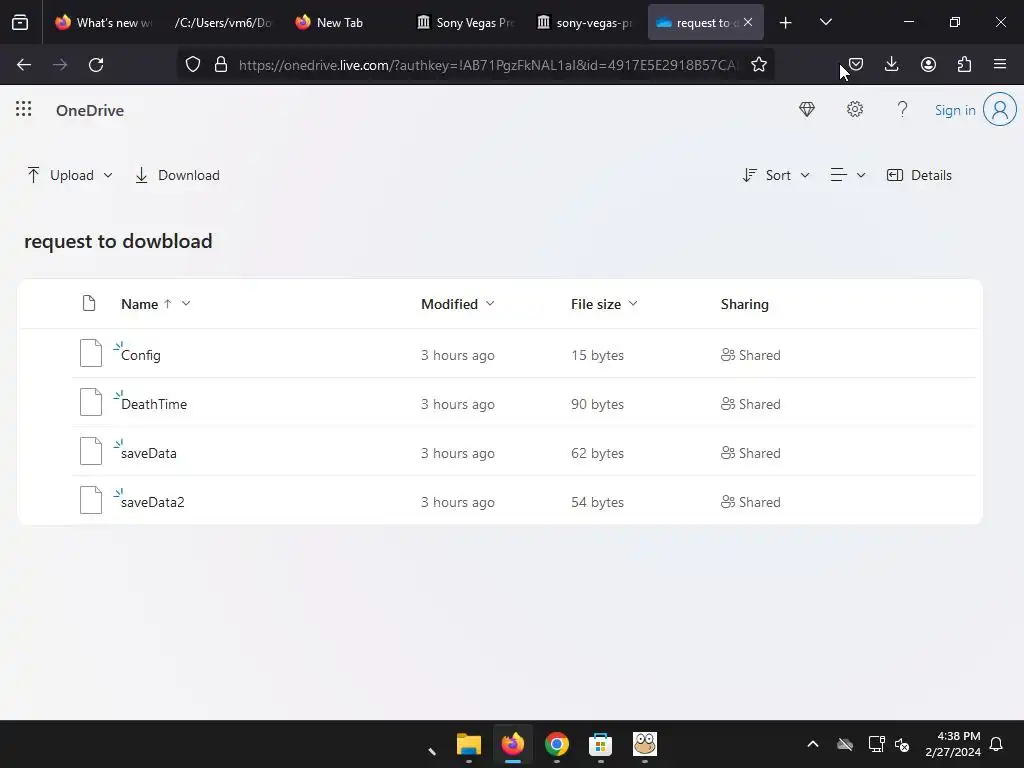Image resolution: width=1024 pixels, height=768 pixels.
Task: Expand the Name column options
Action: point(186,304)
